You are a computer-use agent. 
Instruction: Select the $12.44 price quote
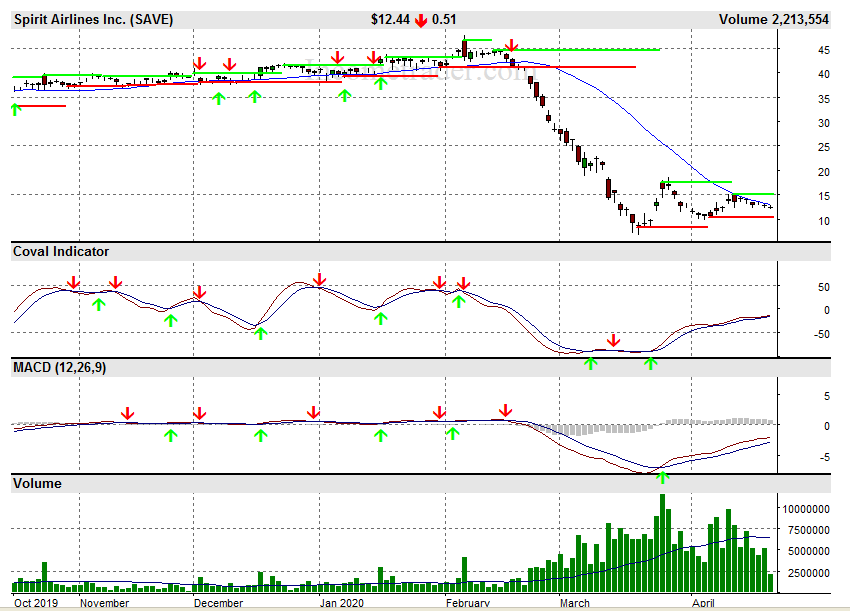coord(390,20)
